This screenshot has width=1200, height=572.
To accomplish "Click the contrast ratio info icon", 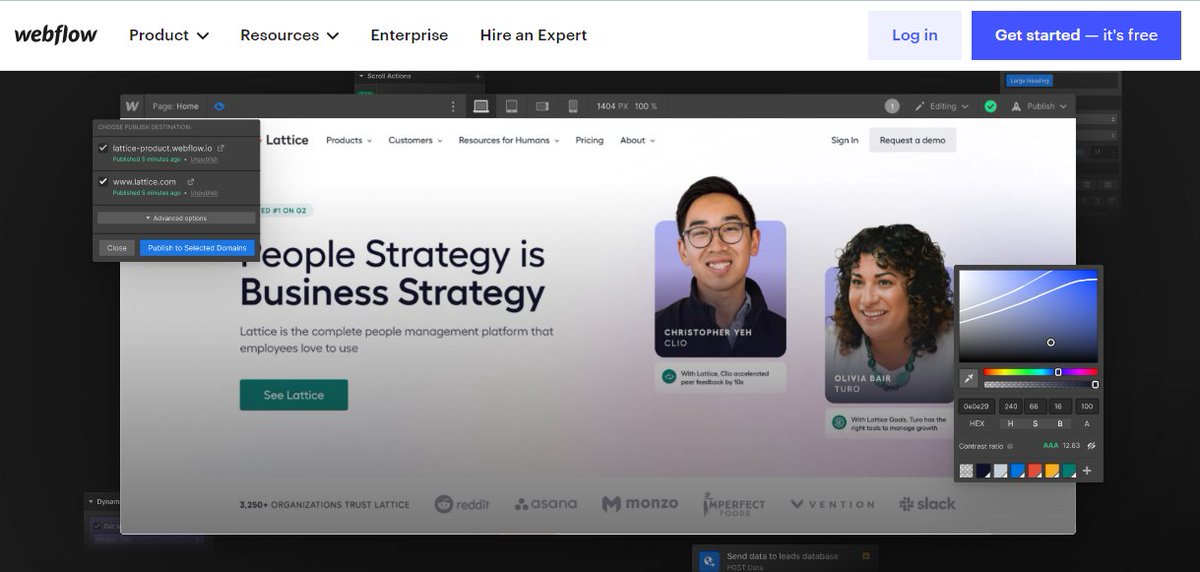I will 1010,446.
